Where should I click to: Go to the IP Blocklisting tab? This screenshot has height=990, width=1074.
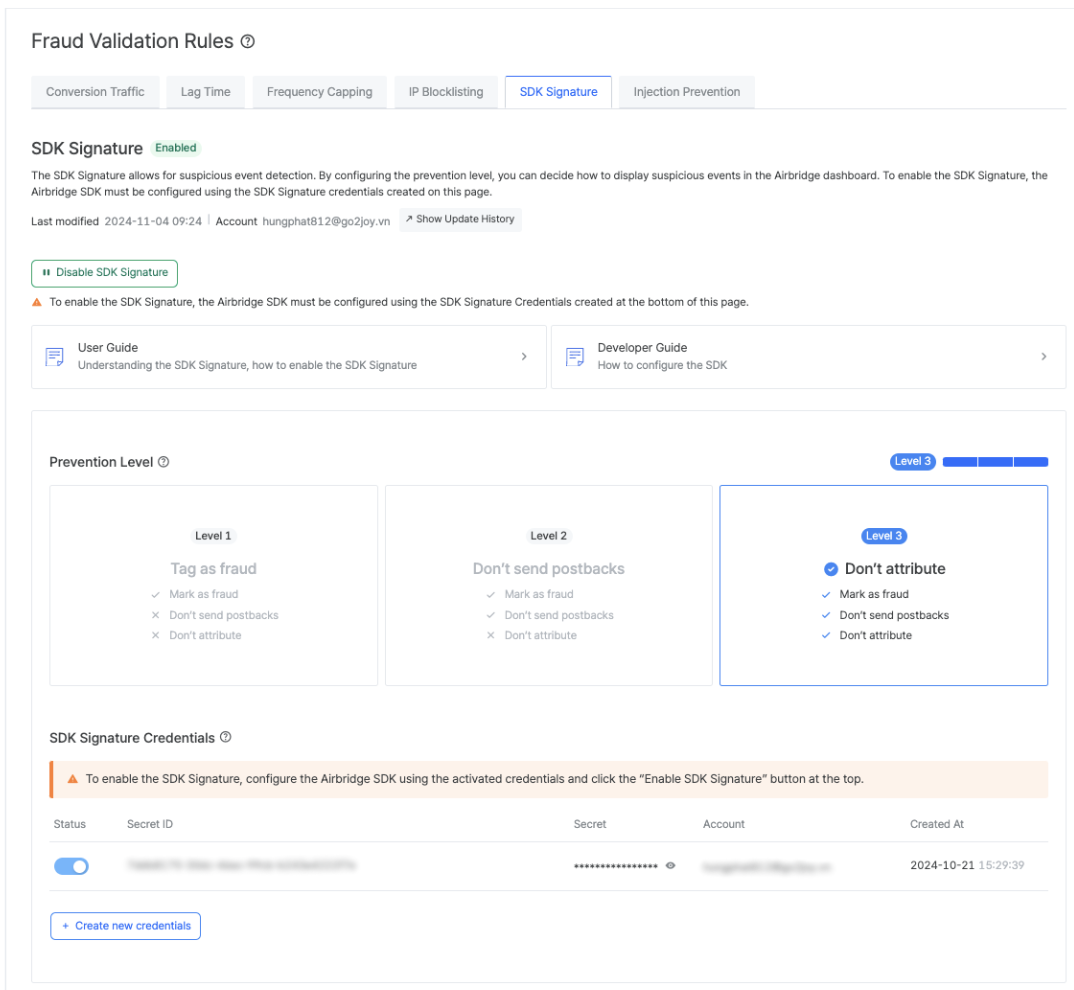pos(445,92)
